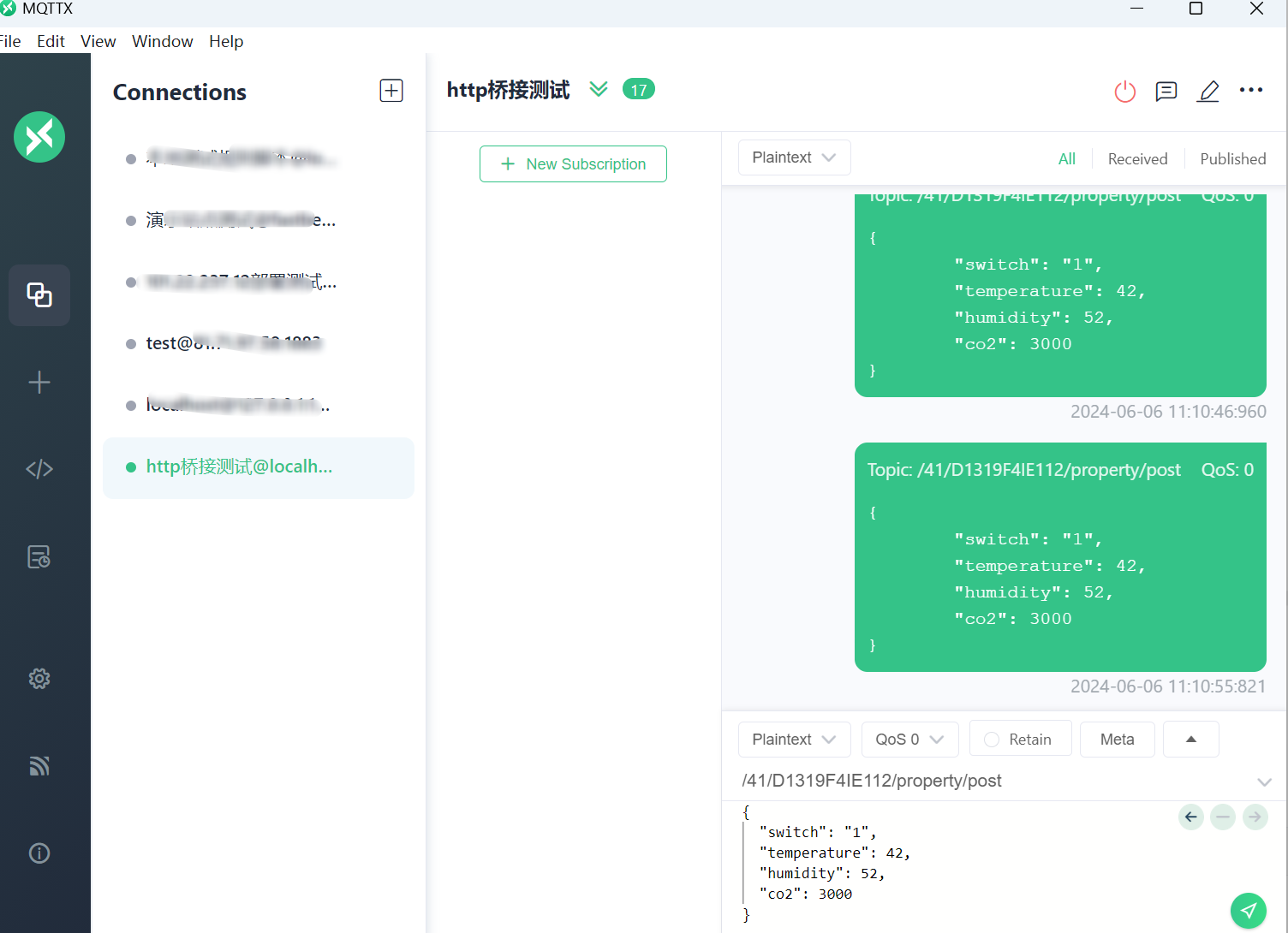Expand topic history chevron beside topic field
The height and width of the screenshot is (933, 1288).
click(1264, 781)
